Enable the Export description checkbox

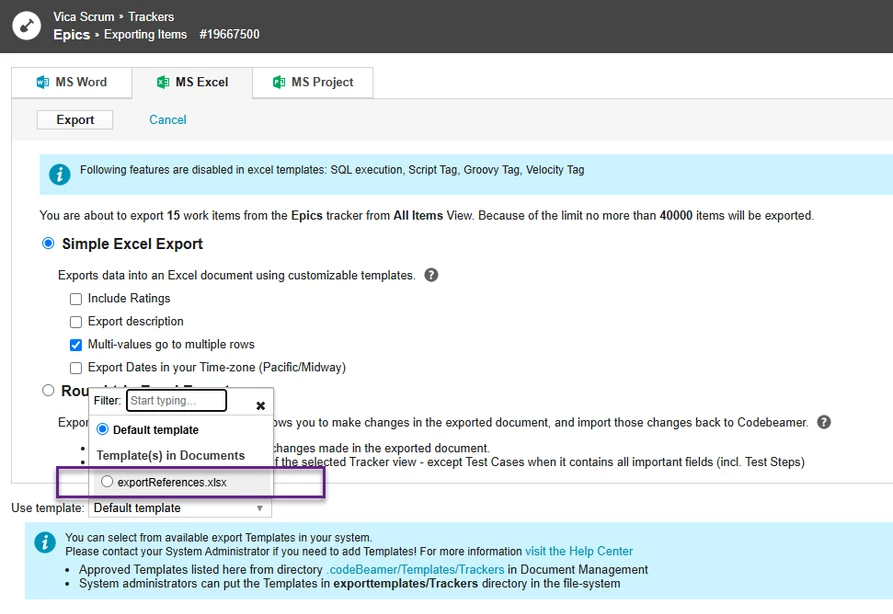click(76, 322)
